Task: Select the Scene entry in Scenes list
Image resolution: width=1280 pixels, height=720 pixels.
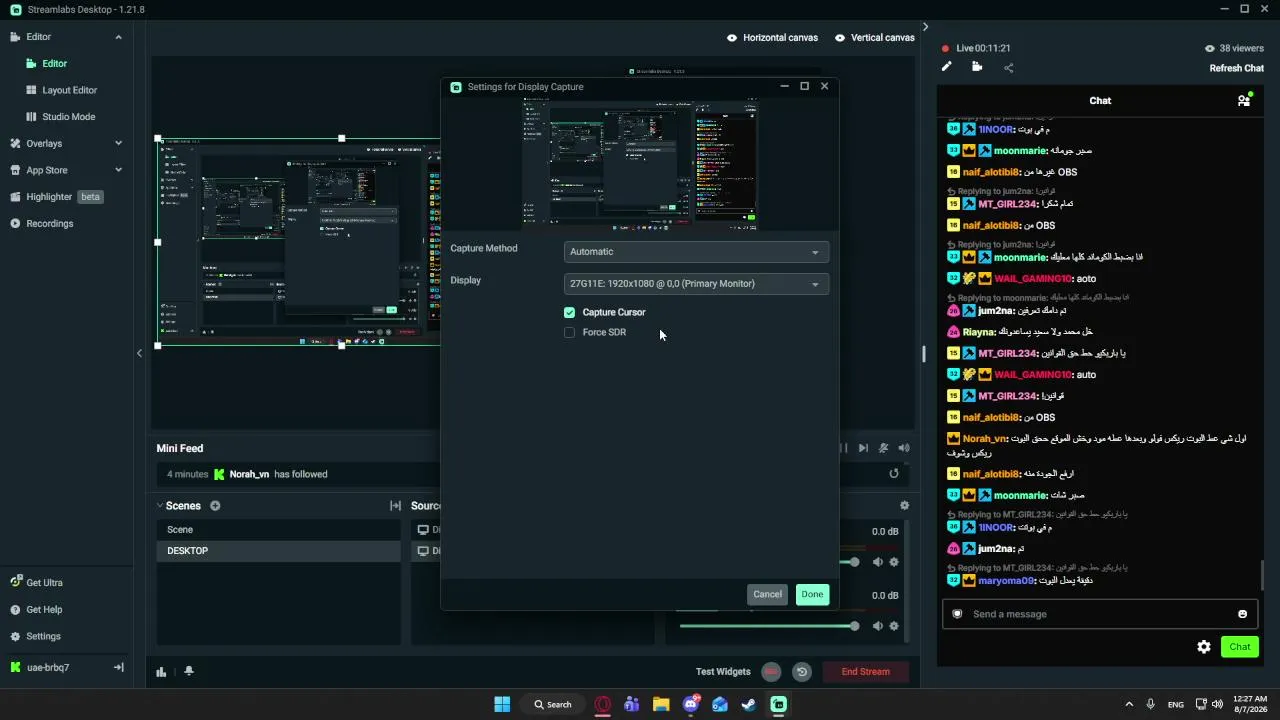Action: click(x=278, y=530)
